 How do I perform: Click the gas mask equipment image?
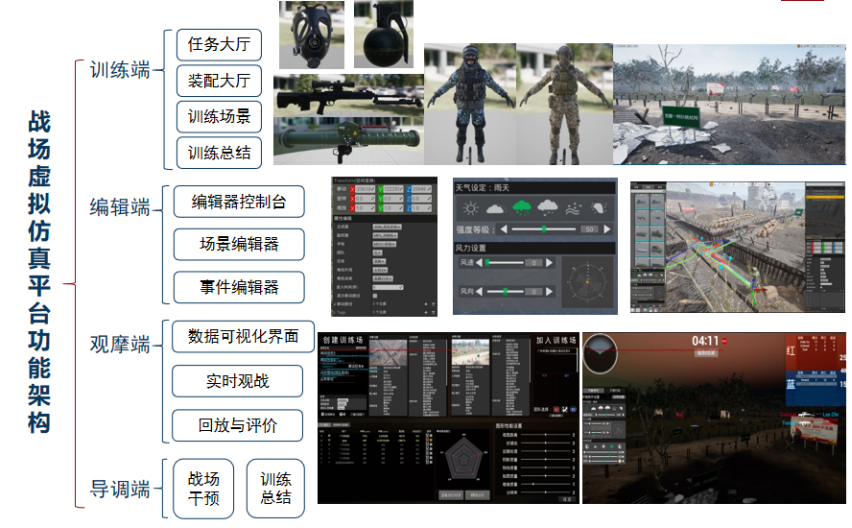(311, 35)
